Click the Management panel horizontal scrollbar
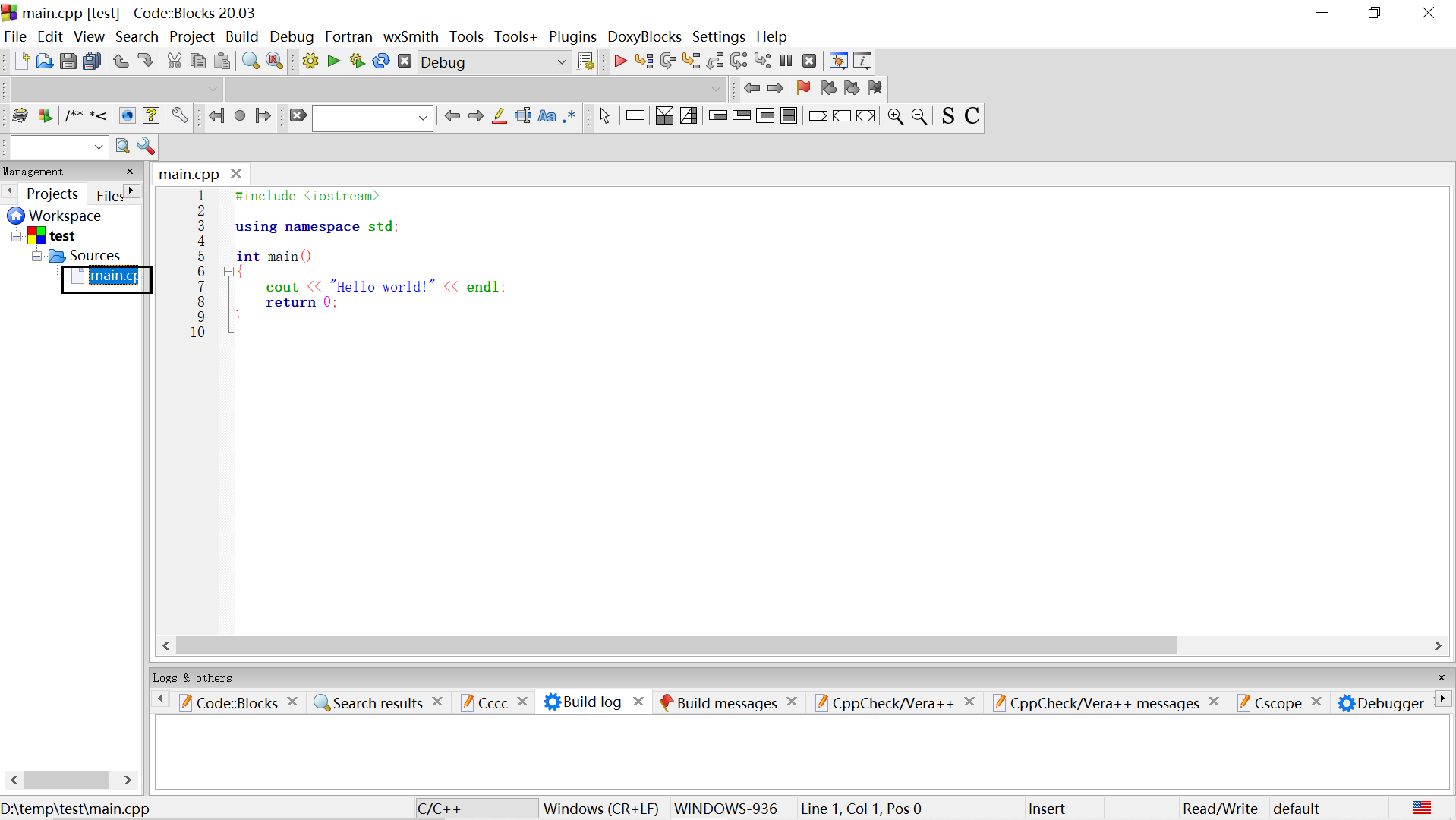 [67, 780]
